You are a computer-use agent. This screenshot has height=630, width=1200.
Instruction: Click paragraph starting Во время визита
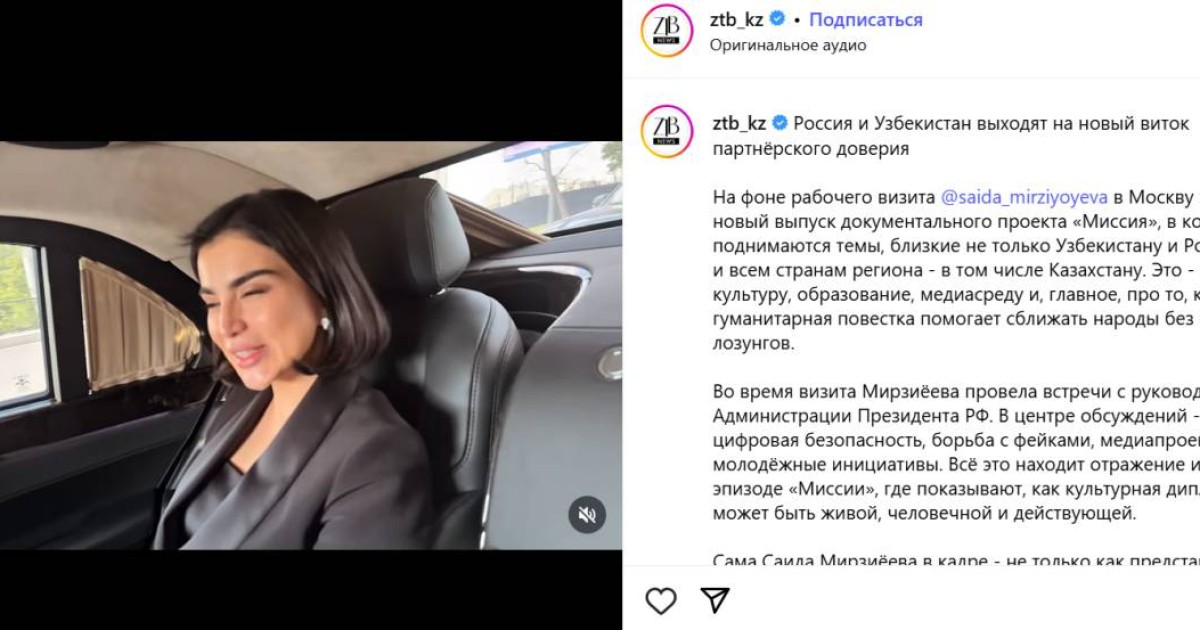point(955,452)
